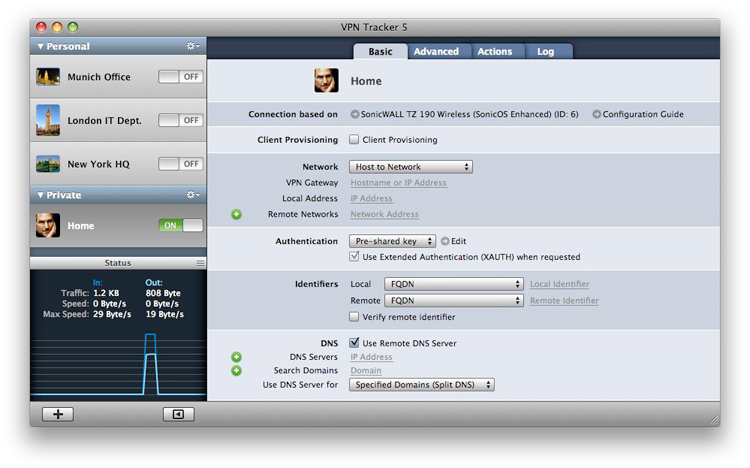Select the London IT Dept. connection row
The image size is (750, 468).
118,120
